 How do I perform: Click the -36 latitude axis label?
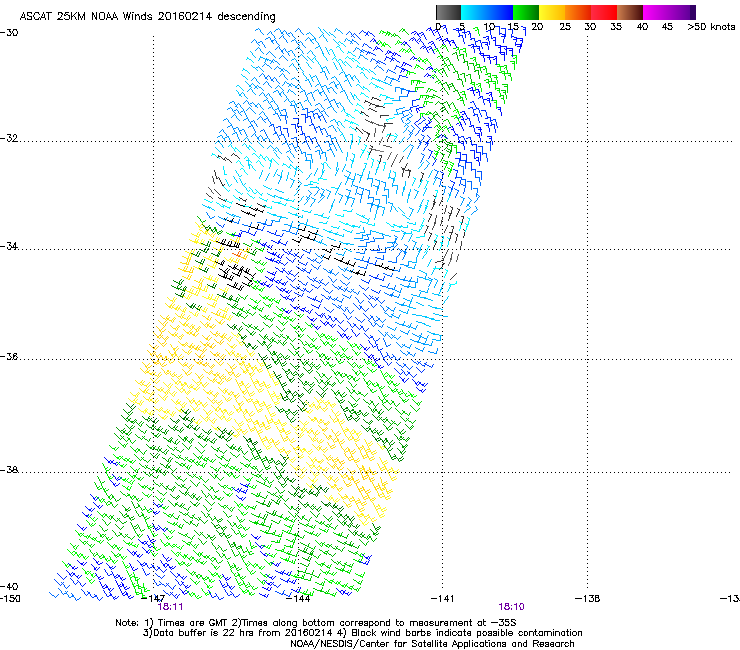(x=9, y=356)
